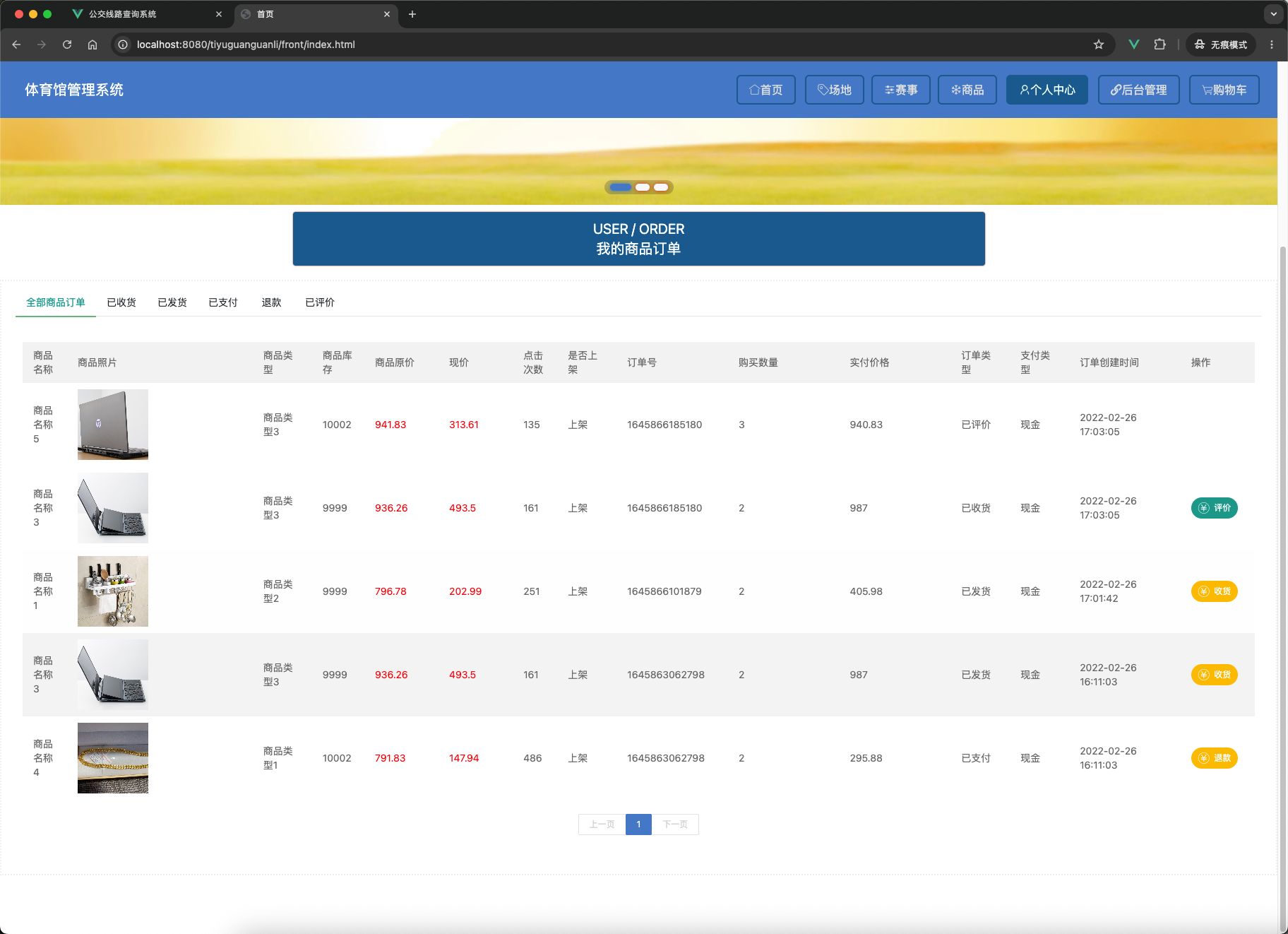Image resolution: width=1288 pixels, height=934 pixels.
Task: Select 已支付 tab
Action: coord(223,302)
